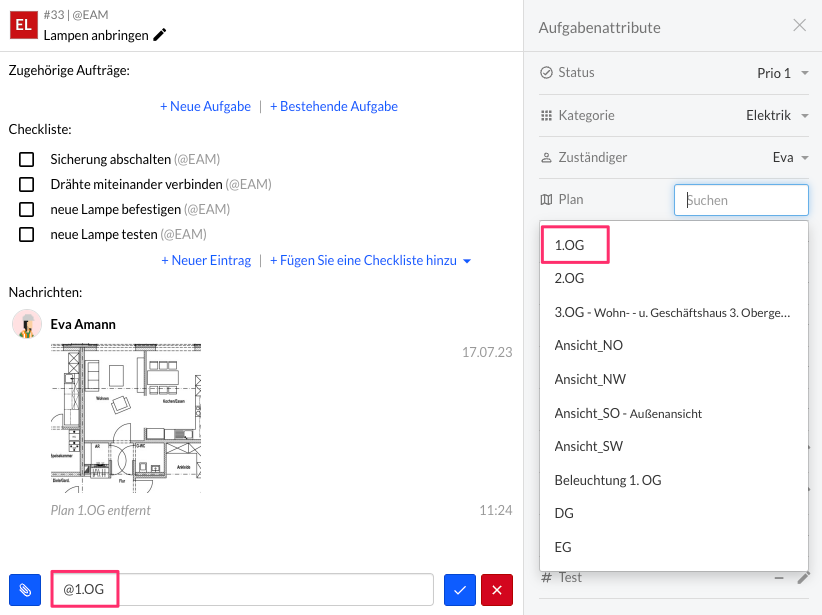Open the Zuständiger Eva dropdown
This screenshot has height=615, width=822.
click(x=789, y=158)
